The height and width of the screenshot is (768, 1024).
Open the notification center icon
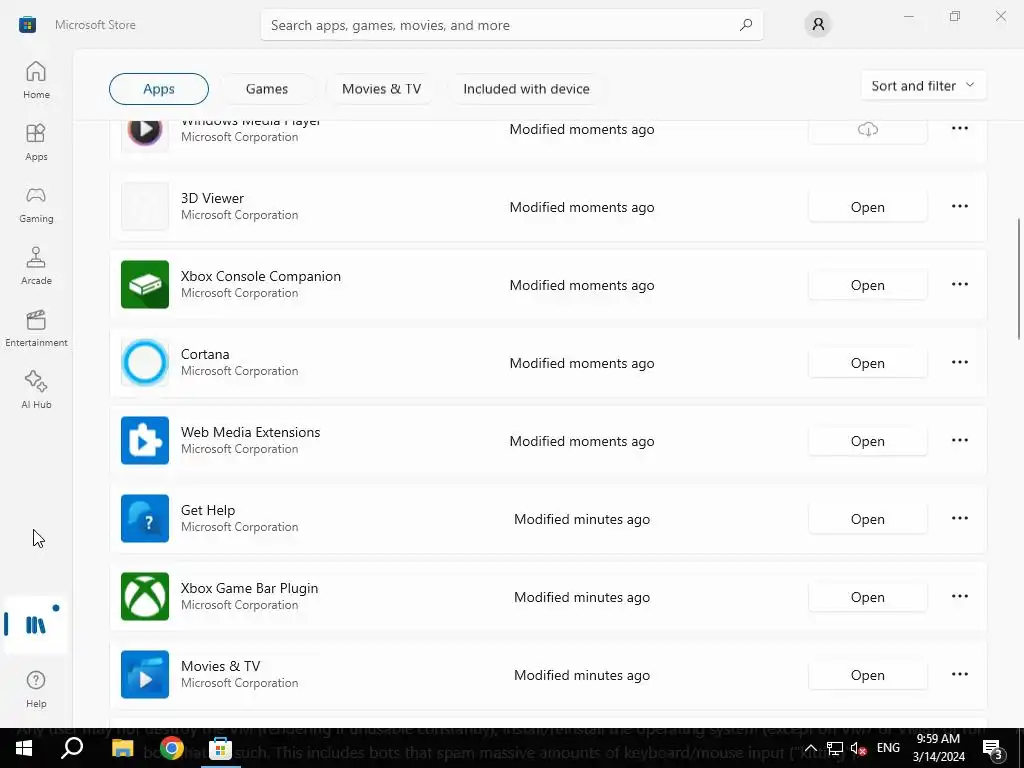tap(993, 748)
